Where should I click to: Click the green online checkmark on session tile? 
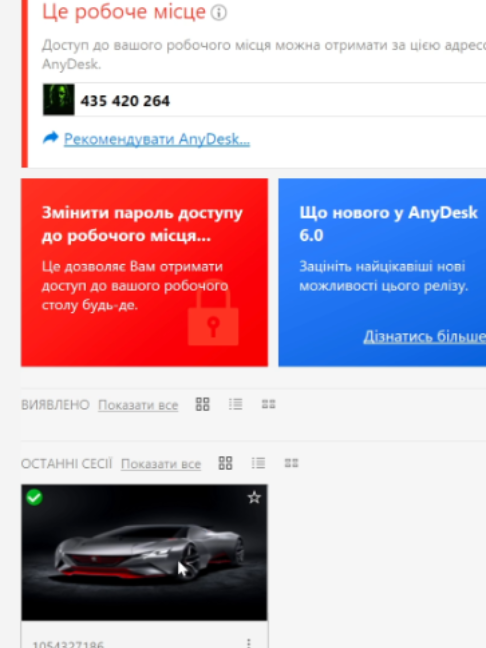[34, 497]
